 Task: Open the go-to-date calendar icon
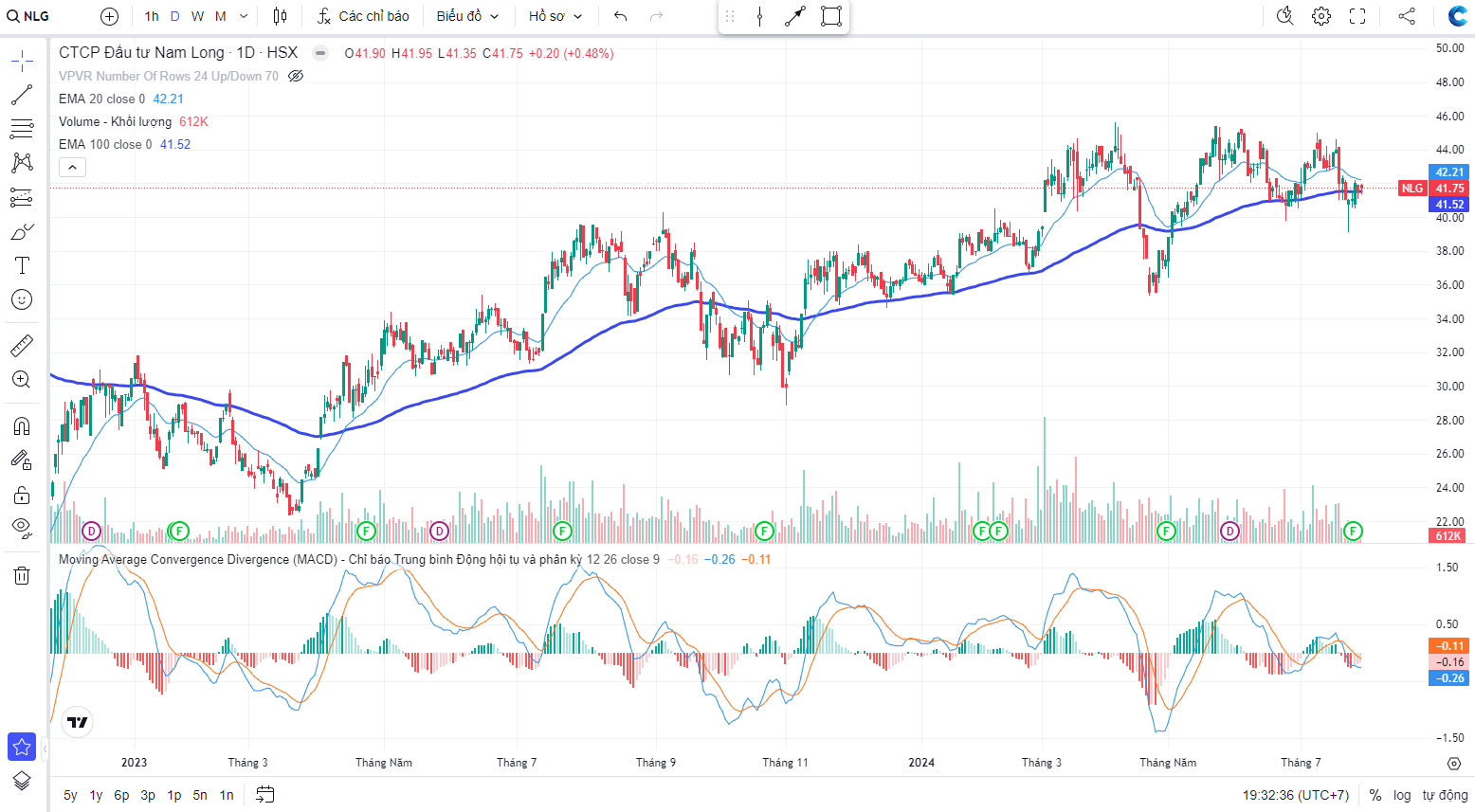pyautogui.click(x=265, y=795)
